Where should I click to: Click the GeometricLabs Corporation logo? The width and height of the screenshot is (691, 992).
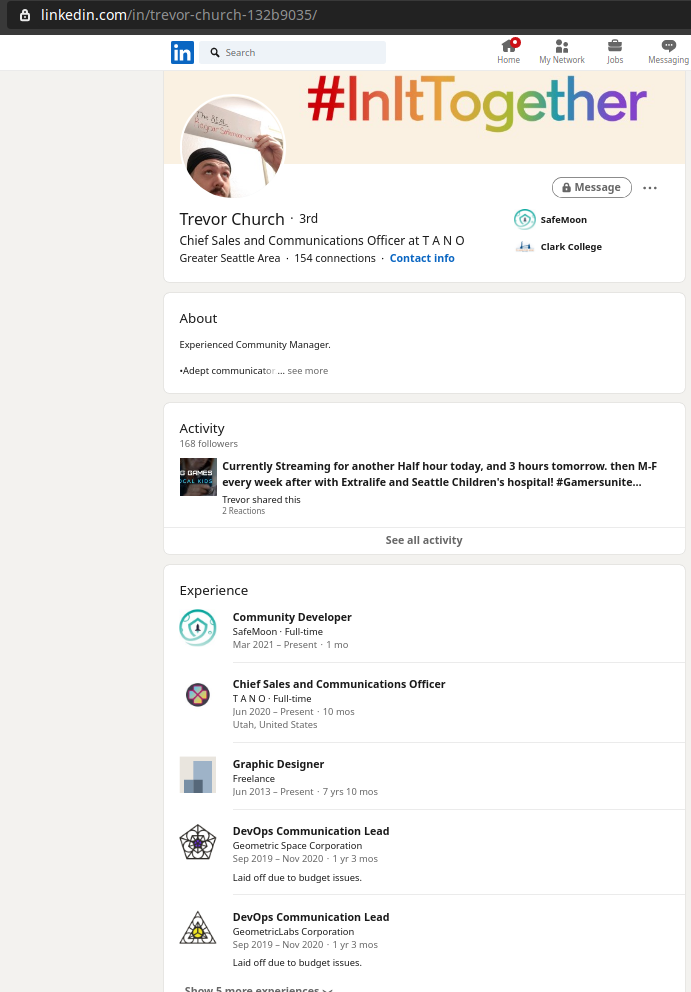[x=197, y=928]
